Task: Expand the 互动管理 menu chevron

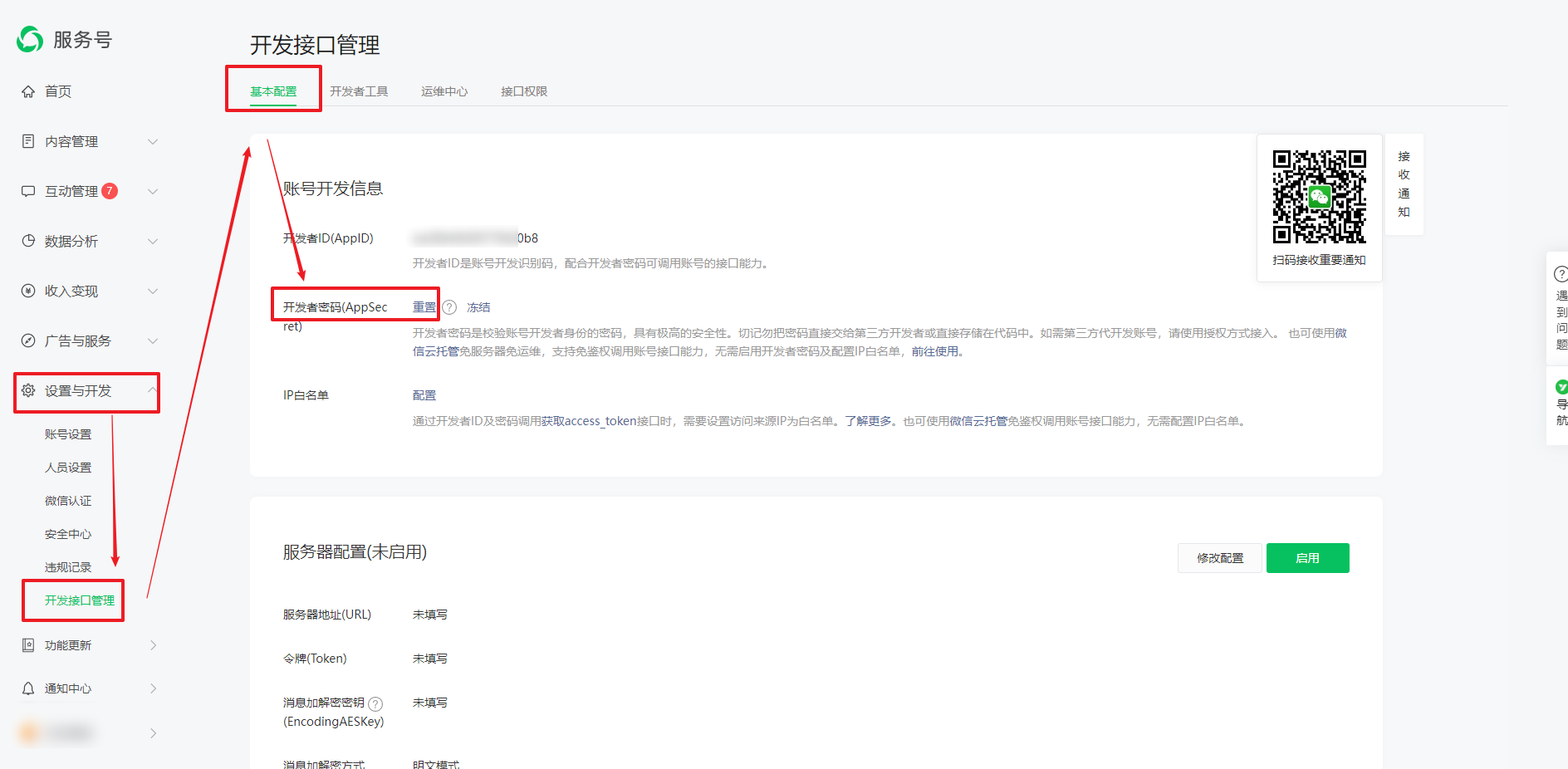Action: point(153,191)
